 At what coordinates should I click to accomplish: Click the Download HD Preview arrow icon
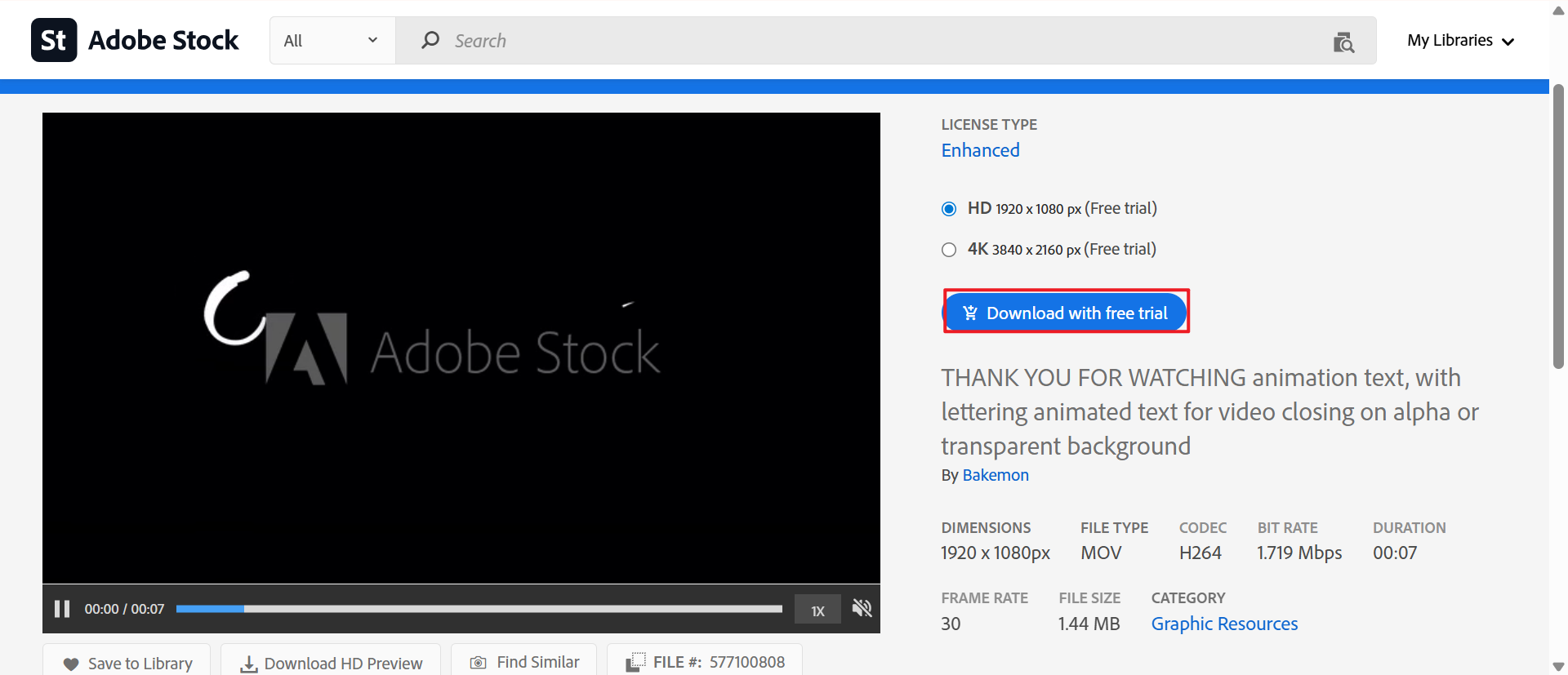click(248, 664)
